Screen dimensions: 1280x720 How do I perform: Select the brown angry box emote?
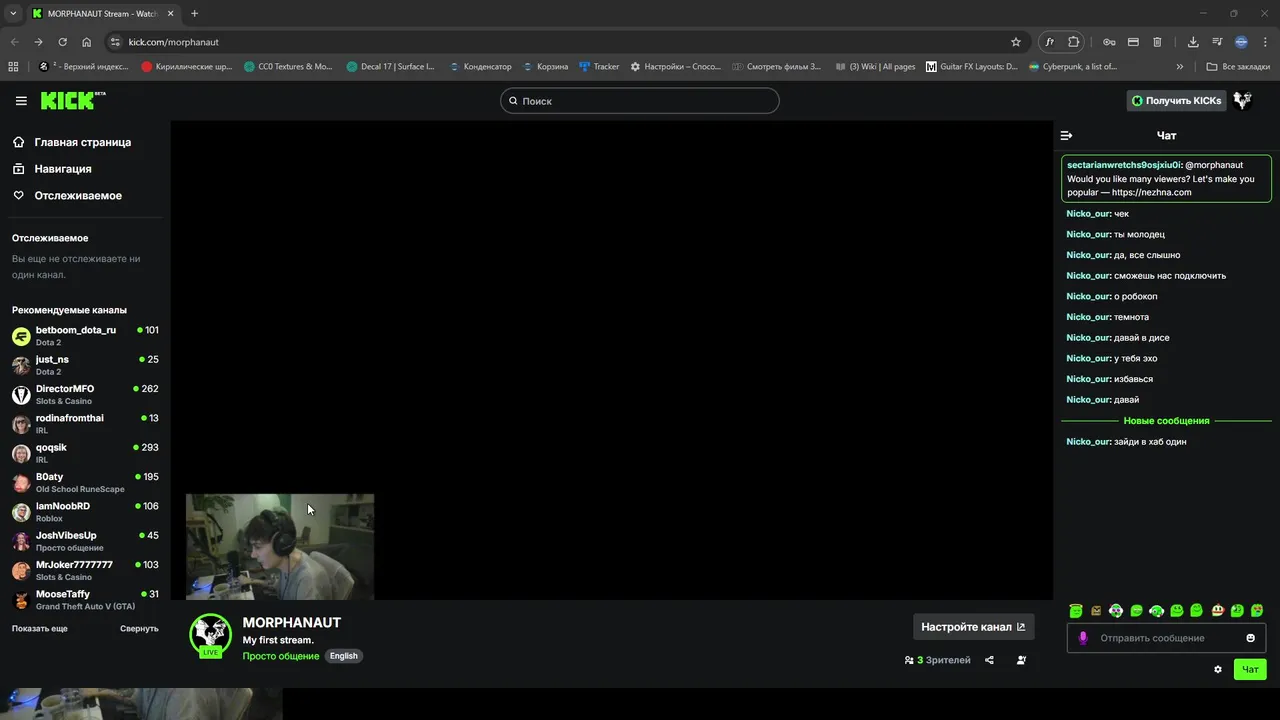click(x=1096, y=610)
